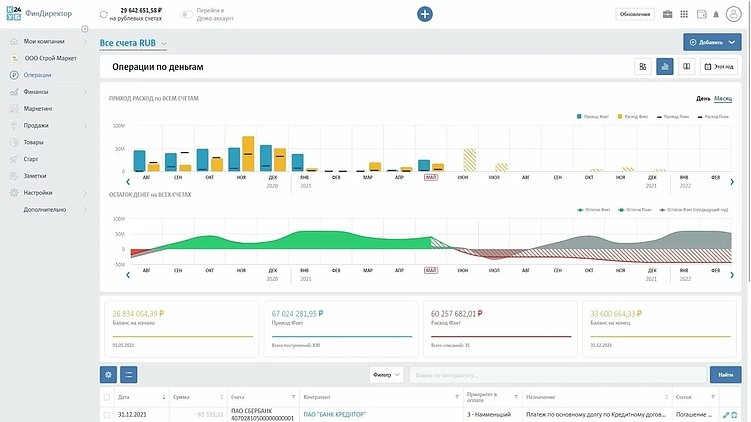
Task: Open the briefcase icon in top bar
Action: pos(668,14)
